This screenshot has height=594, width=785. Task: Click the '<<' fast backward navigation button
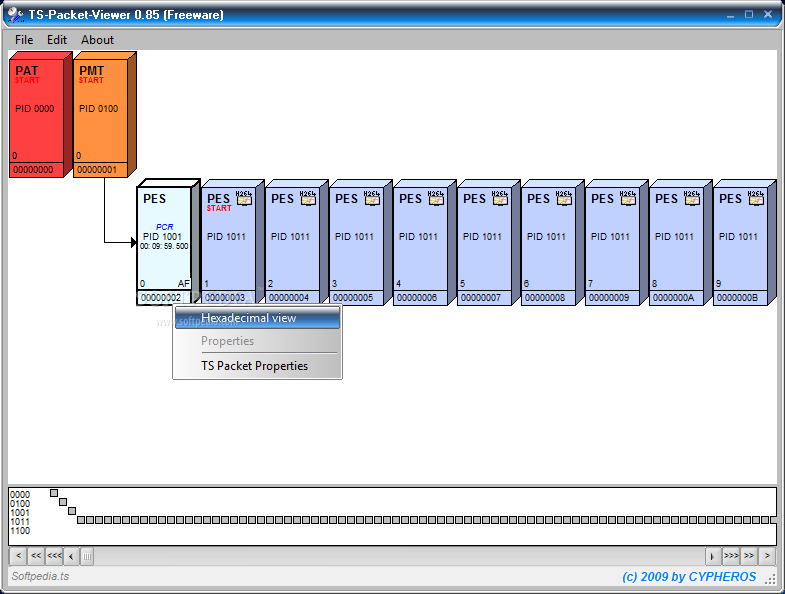point(36,555)
